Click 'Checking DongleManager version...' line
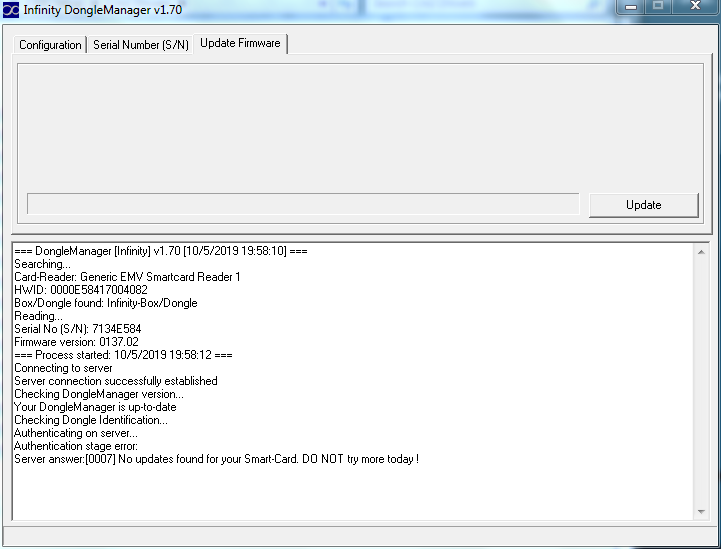This screenshot has width=721, height=549. click(98, 394)
